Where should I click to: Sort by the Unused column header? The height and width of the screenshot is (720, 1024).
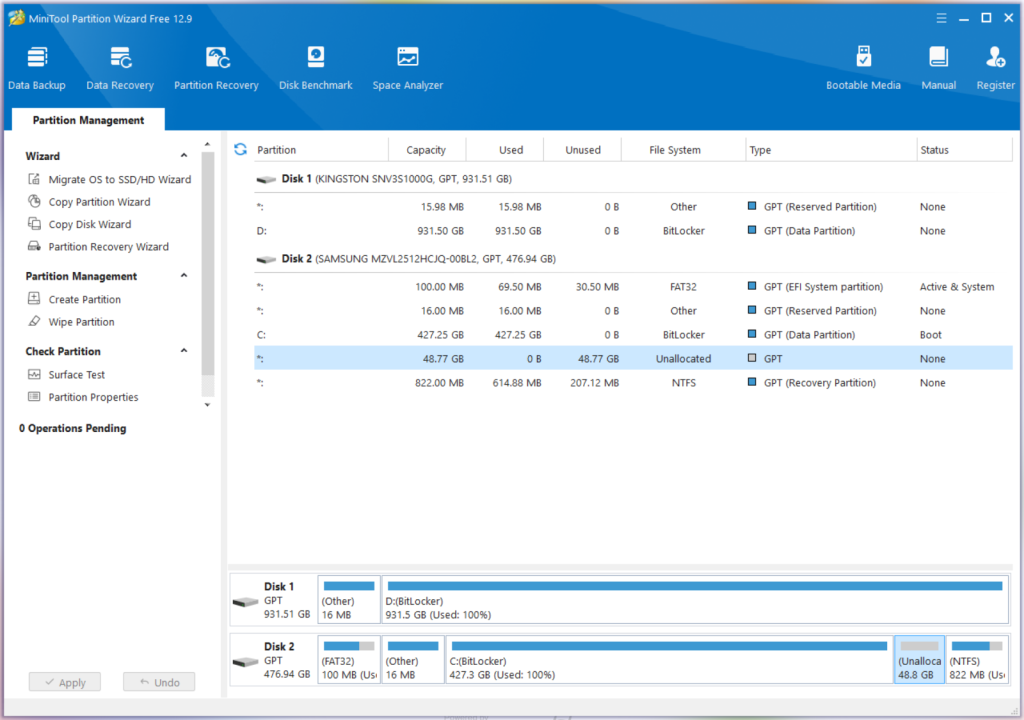583,150
